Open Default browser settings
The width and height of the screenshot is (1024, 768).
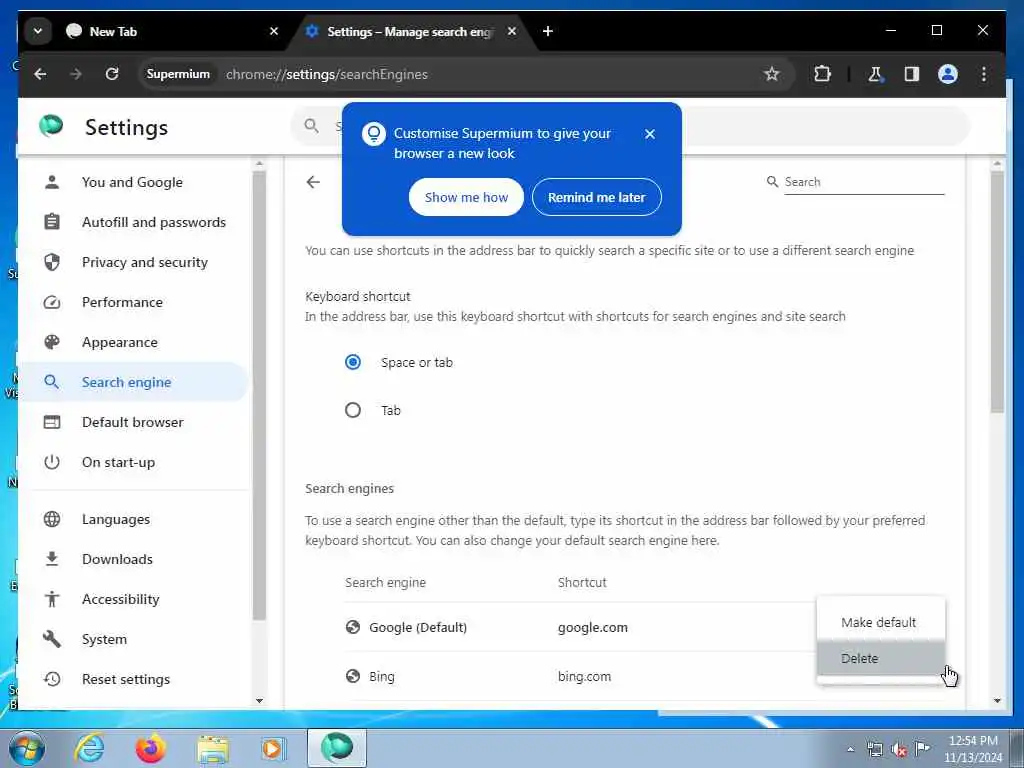pyautogui.click(x=134, y=422)
